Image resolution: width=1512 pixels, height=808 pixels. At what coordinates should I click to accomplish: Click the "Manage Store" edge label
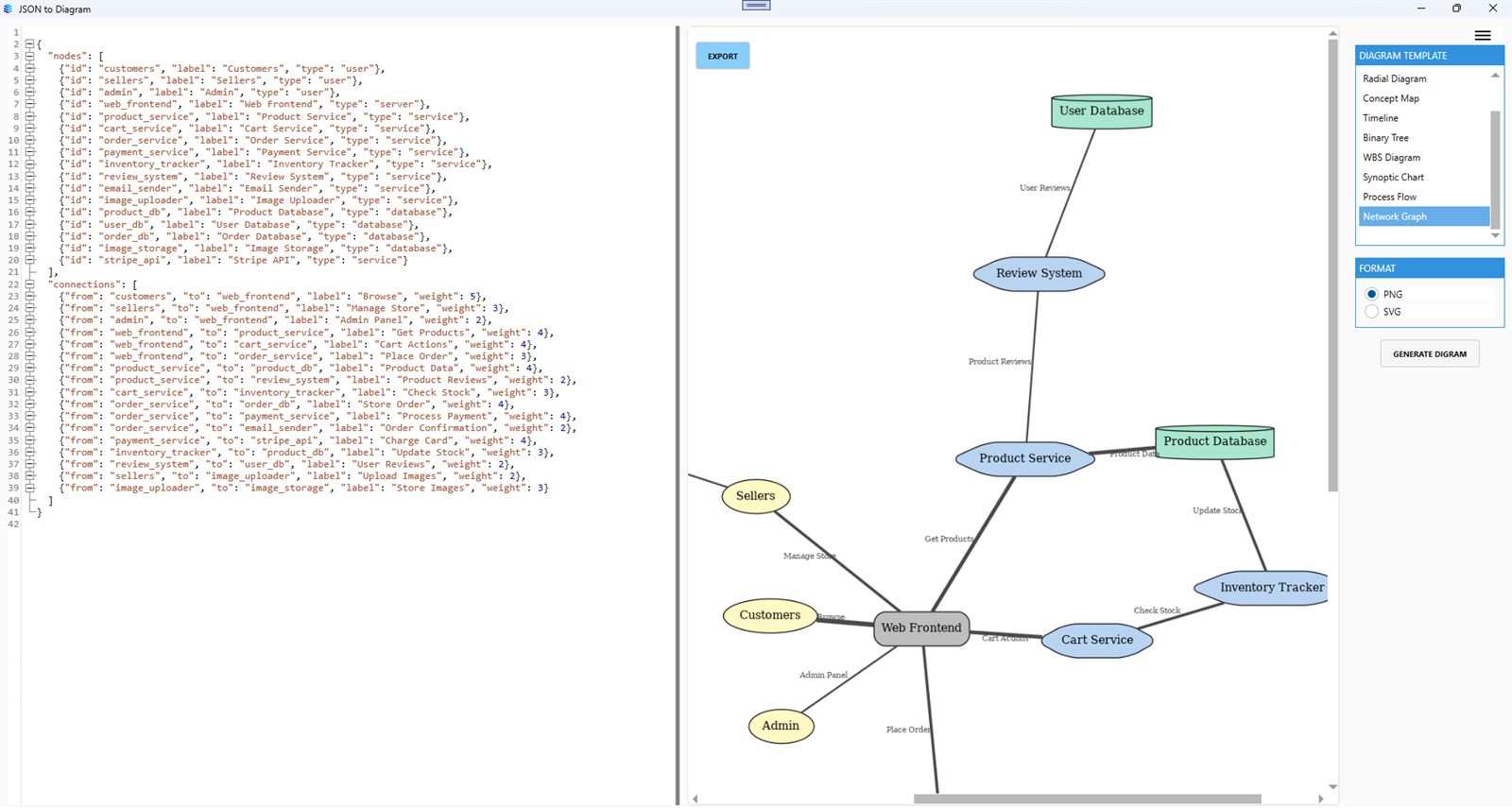click(809, 556)
